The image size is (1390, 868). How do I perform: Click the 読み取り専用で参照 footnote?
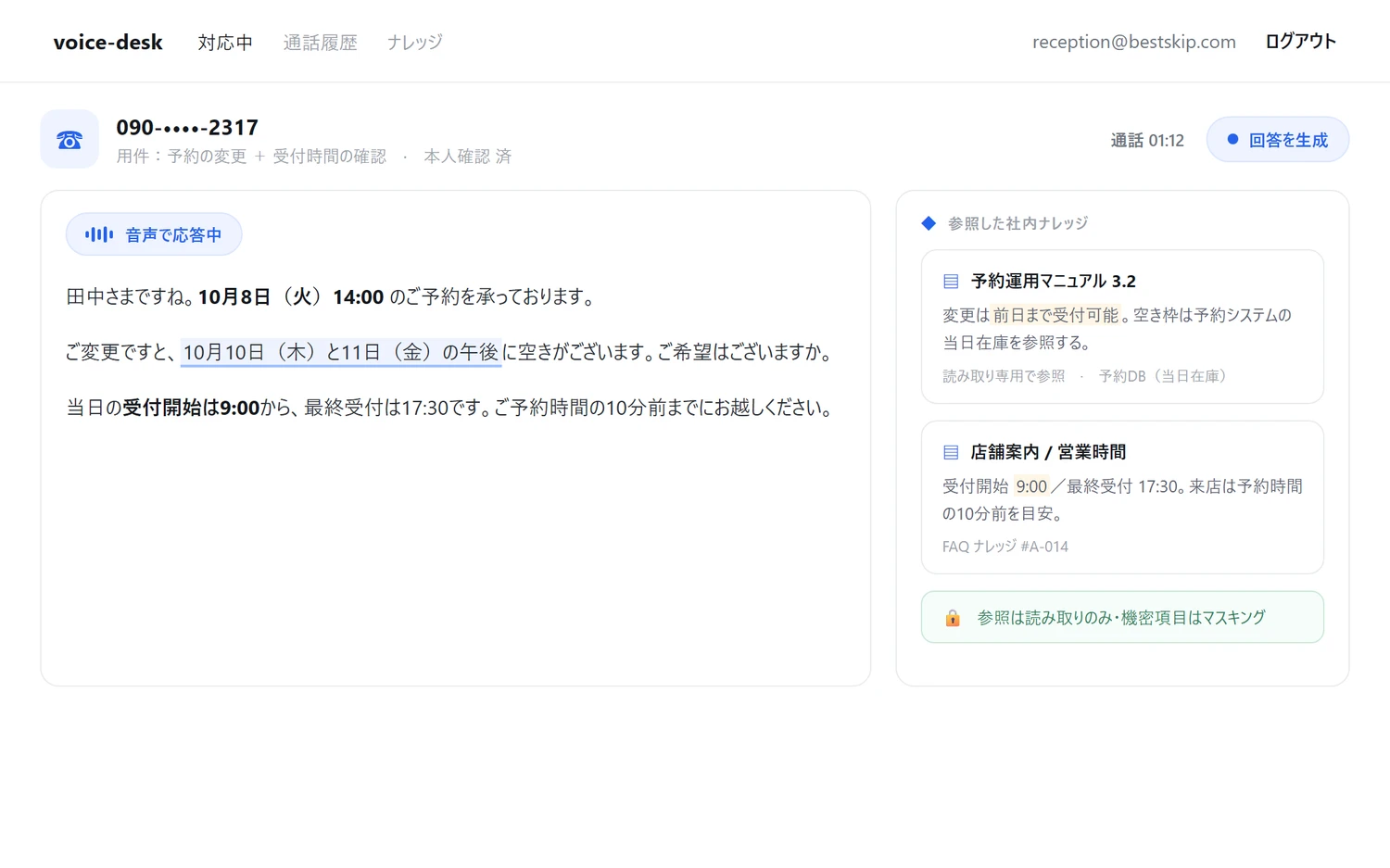[1004, 376]
